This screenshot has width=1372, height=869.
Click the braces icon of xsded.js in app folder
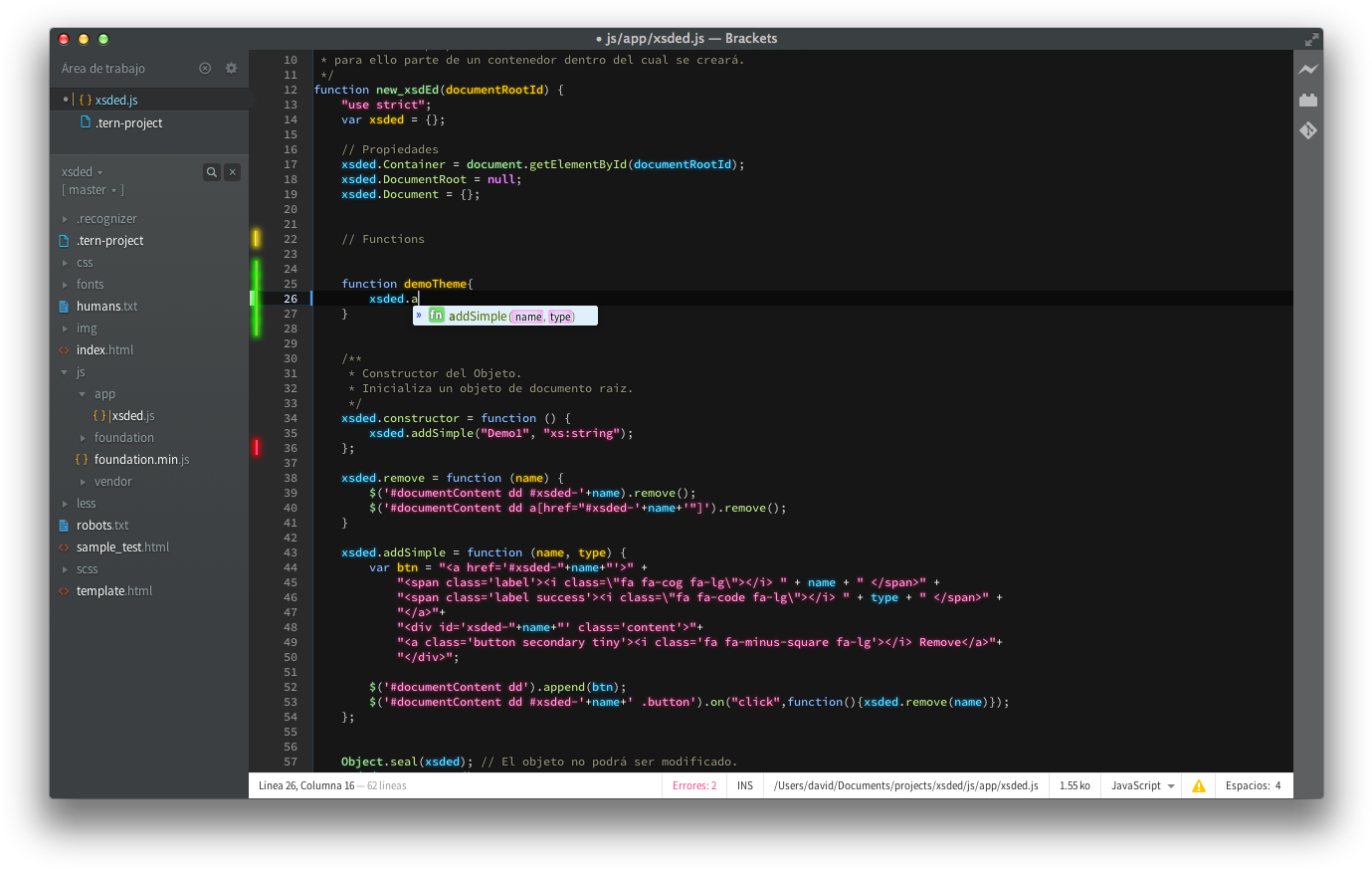pyautogui.click(x=99, y=416)
